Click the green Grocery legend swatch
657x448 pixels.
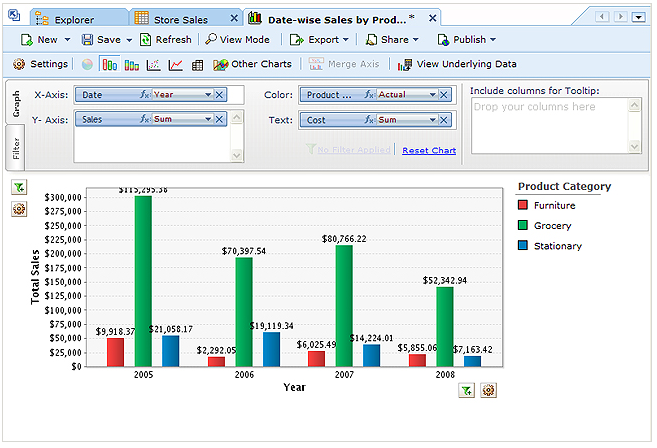(x=523, y=226)
